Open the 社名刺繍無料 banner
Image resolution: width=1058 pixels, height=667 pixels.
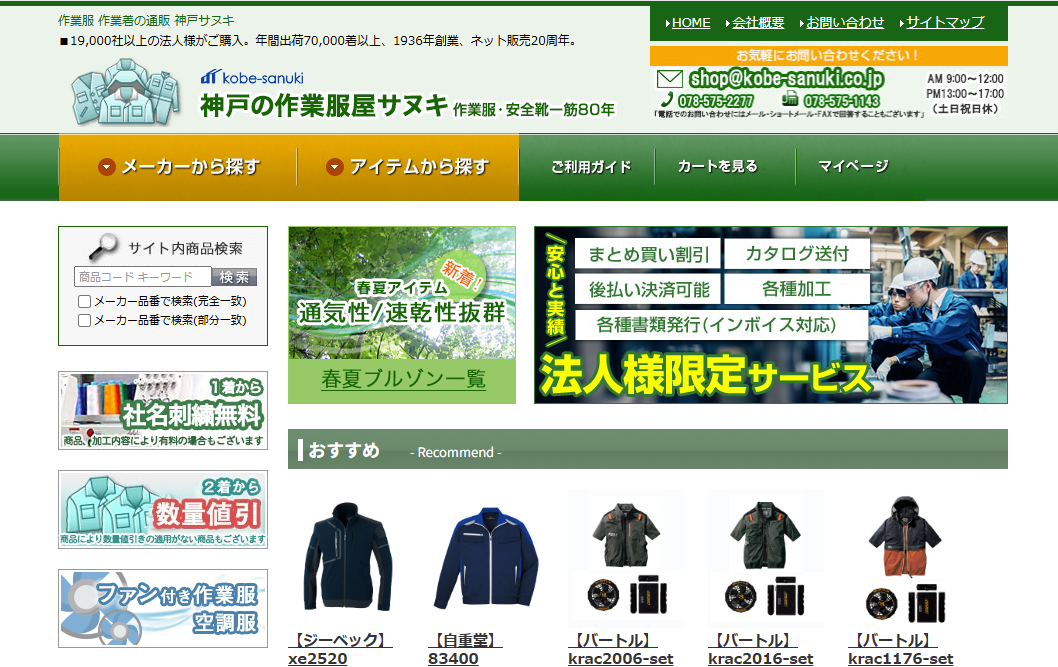(x=163, y=410)
